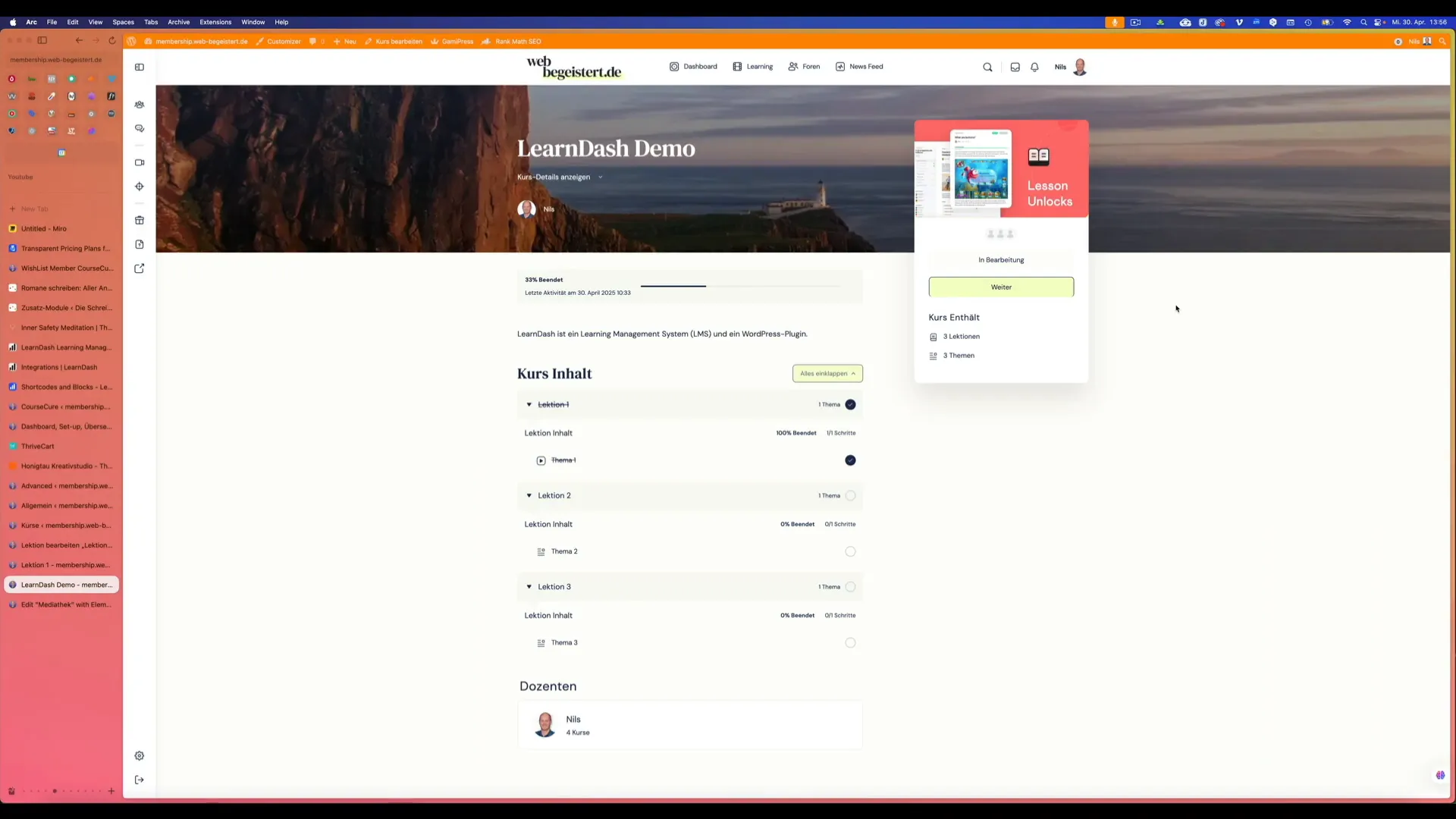The width and height of the screenshot is (1456, 819).
Task: Toggle Arc sidebar visibility icon
Action: pos(42,41)
